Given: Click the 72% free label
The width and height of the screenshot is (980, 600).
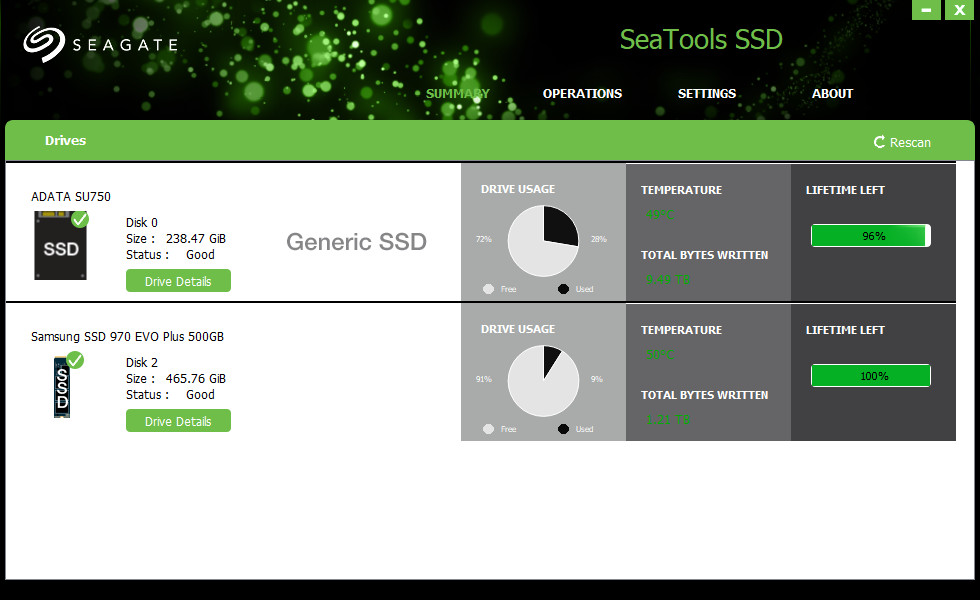Looking at the screenshot, I should tap(484, 239).
